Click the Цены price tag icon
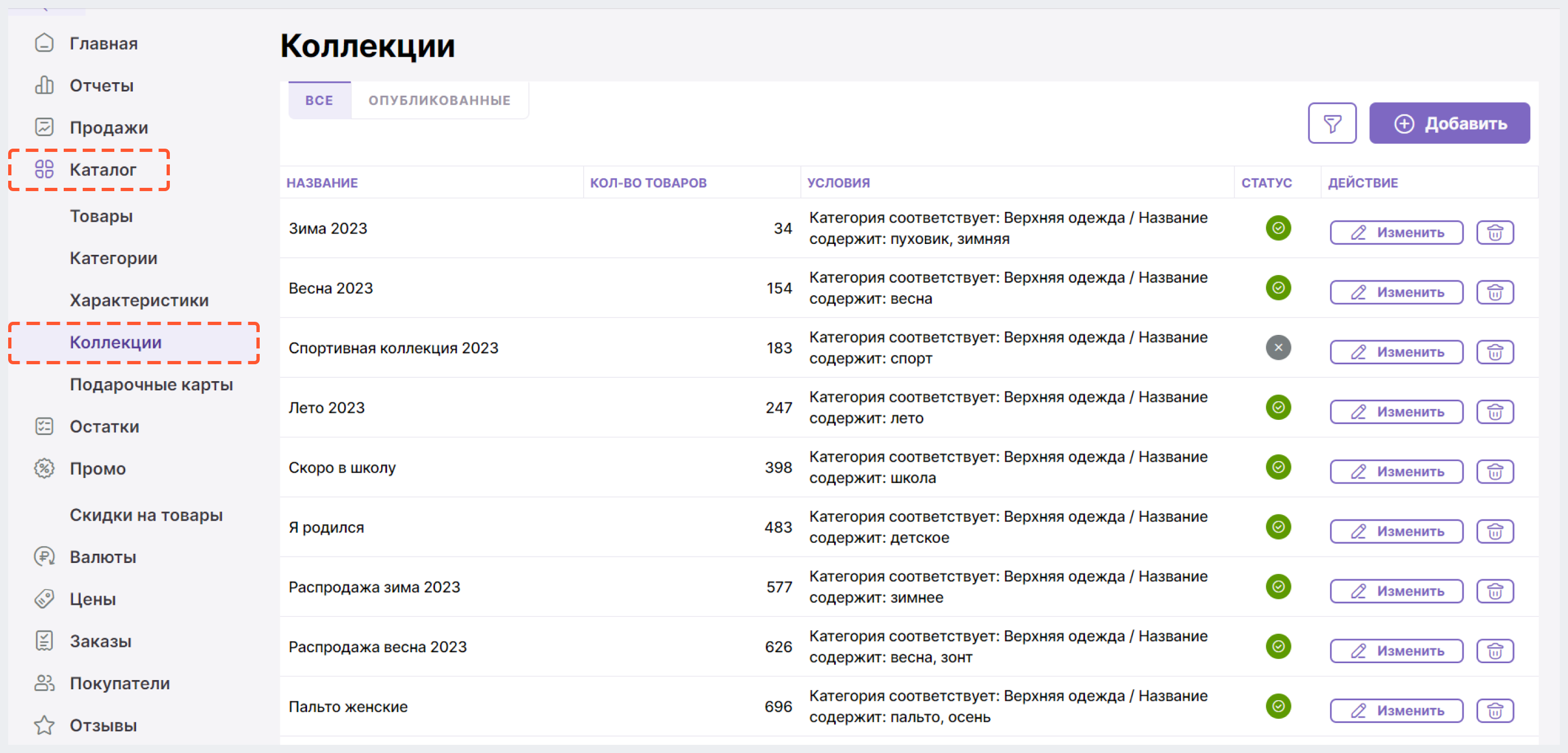This screenshot has height=753, width=1568. 45,598
